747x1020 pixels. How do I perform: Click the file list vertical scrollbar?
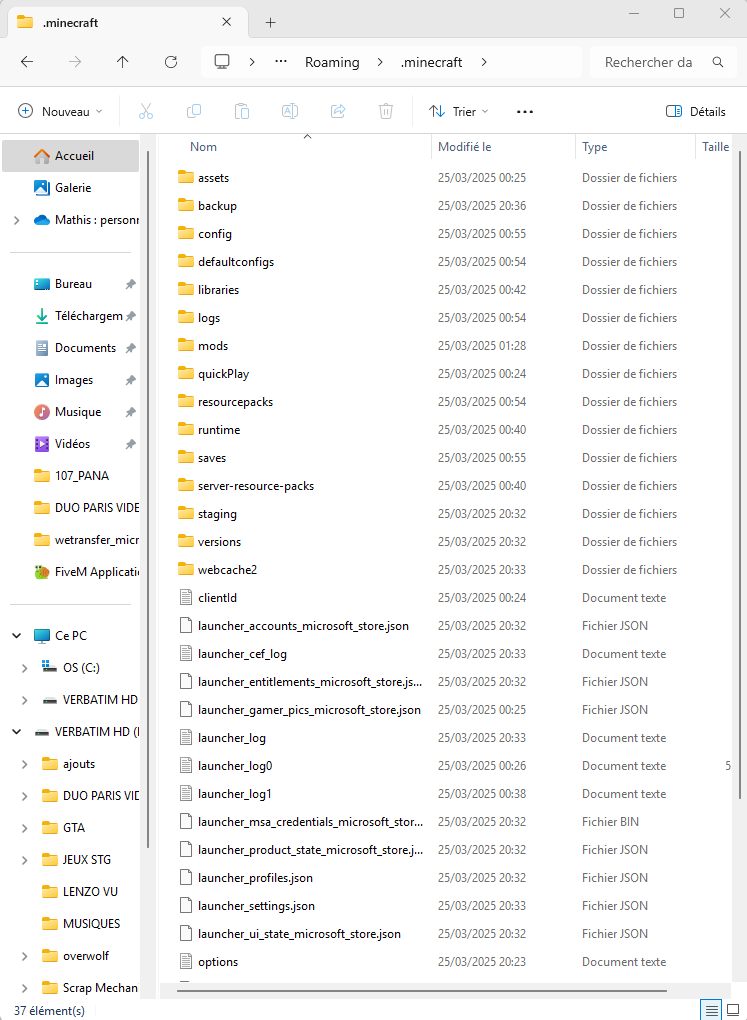[x=740, y=474]
